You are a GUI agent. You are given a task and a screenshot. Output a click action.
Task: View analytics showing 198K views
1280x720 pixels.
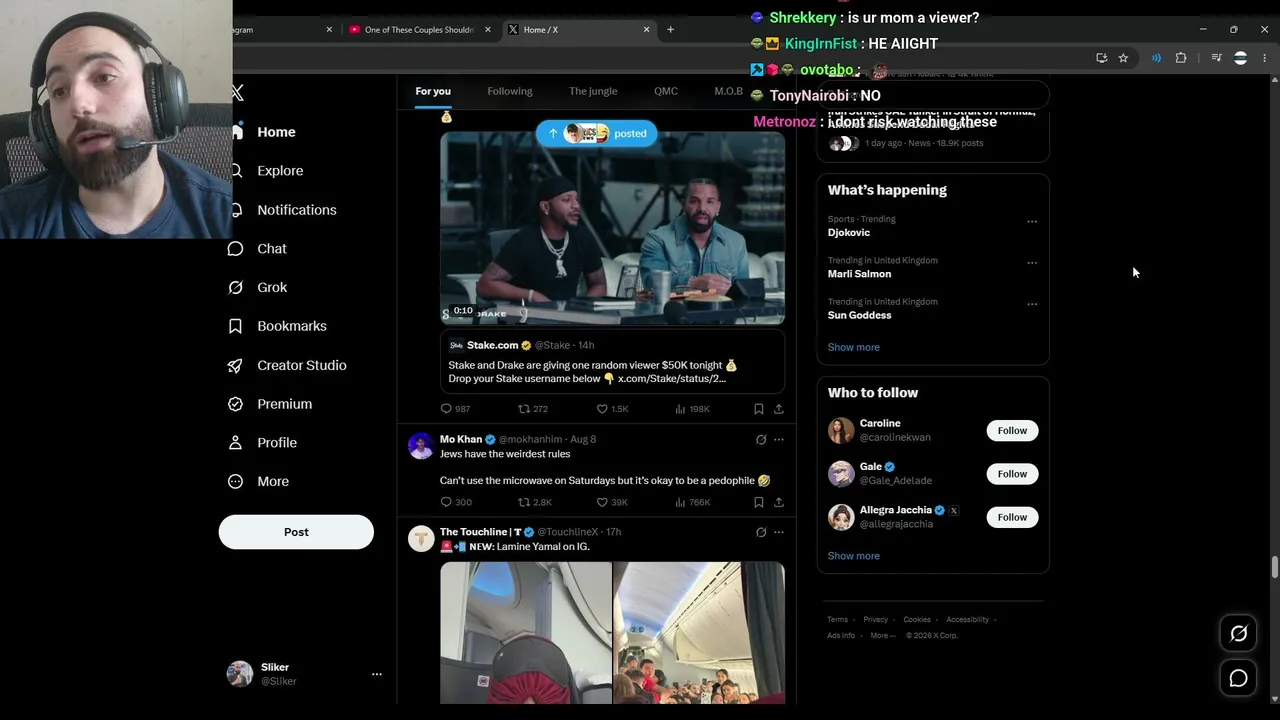pyautogui.click(x=692, y=409)
